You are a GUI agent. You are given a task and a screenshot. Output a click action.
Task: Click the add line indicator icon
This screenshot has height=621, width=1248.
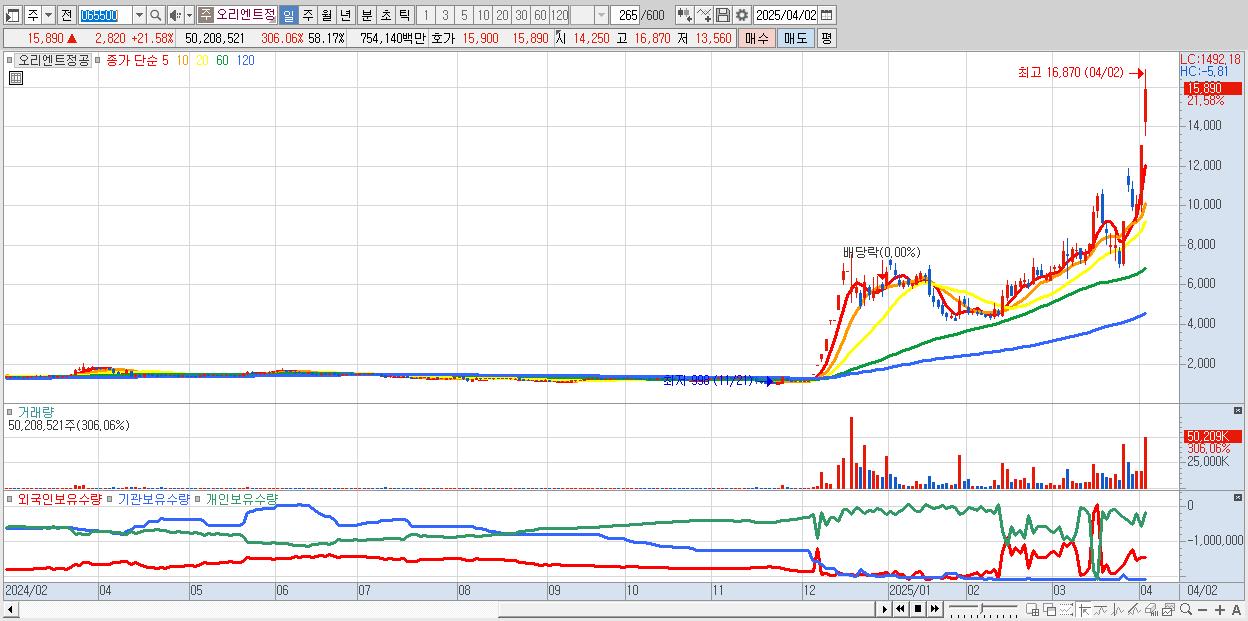click(703, 15)
